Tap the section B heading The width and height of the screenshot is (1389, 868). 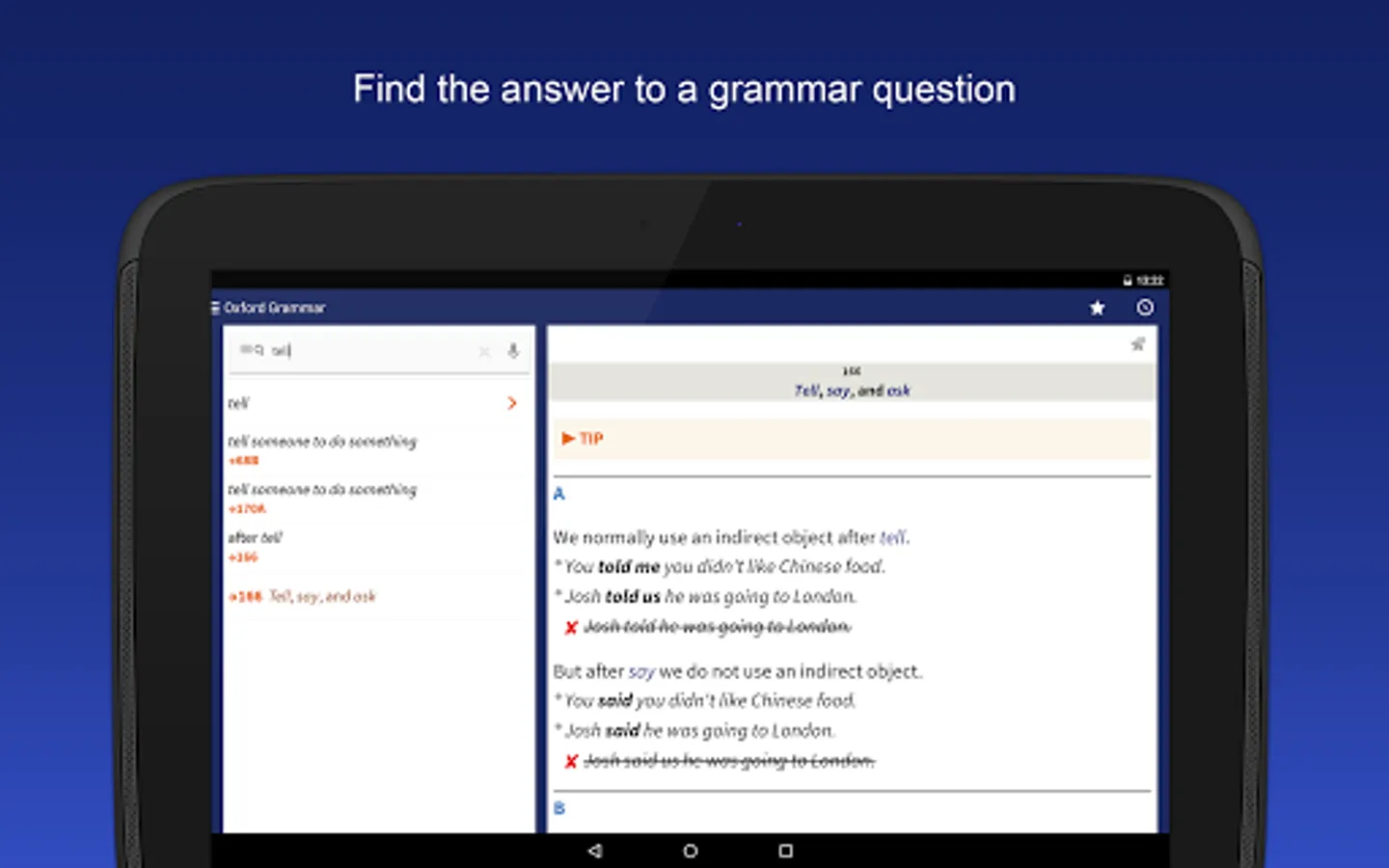[x=558, y=808]
